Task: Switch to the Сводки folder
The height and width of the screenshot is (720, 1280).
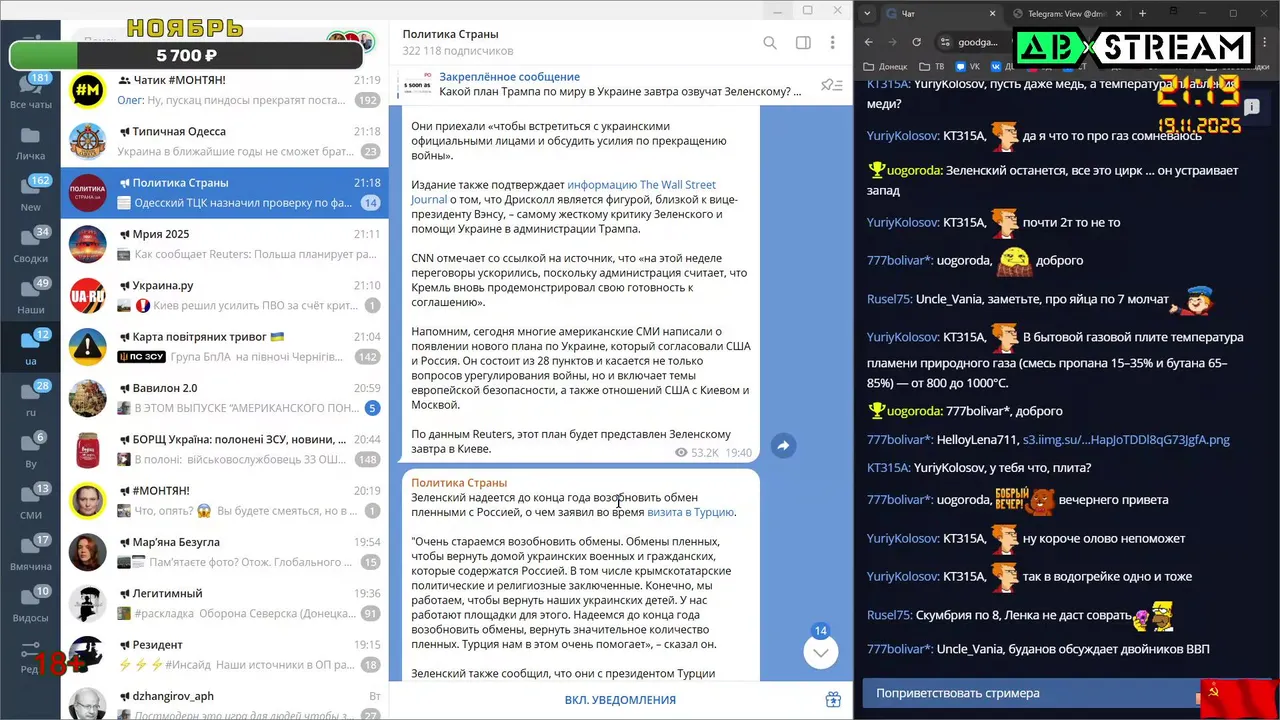Action: (x=31, y=245)
